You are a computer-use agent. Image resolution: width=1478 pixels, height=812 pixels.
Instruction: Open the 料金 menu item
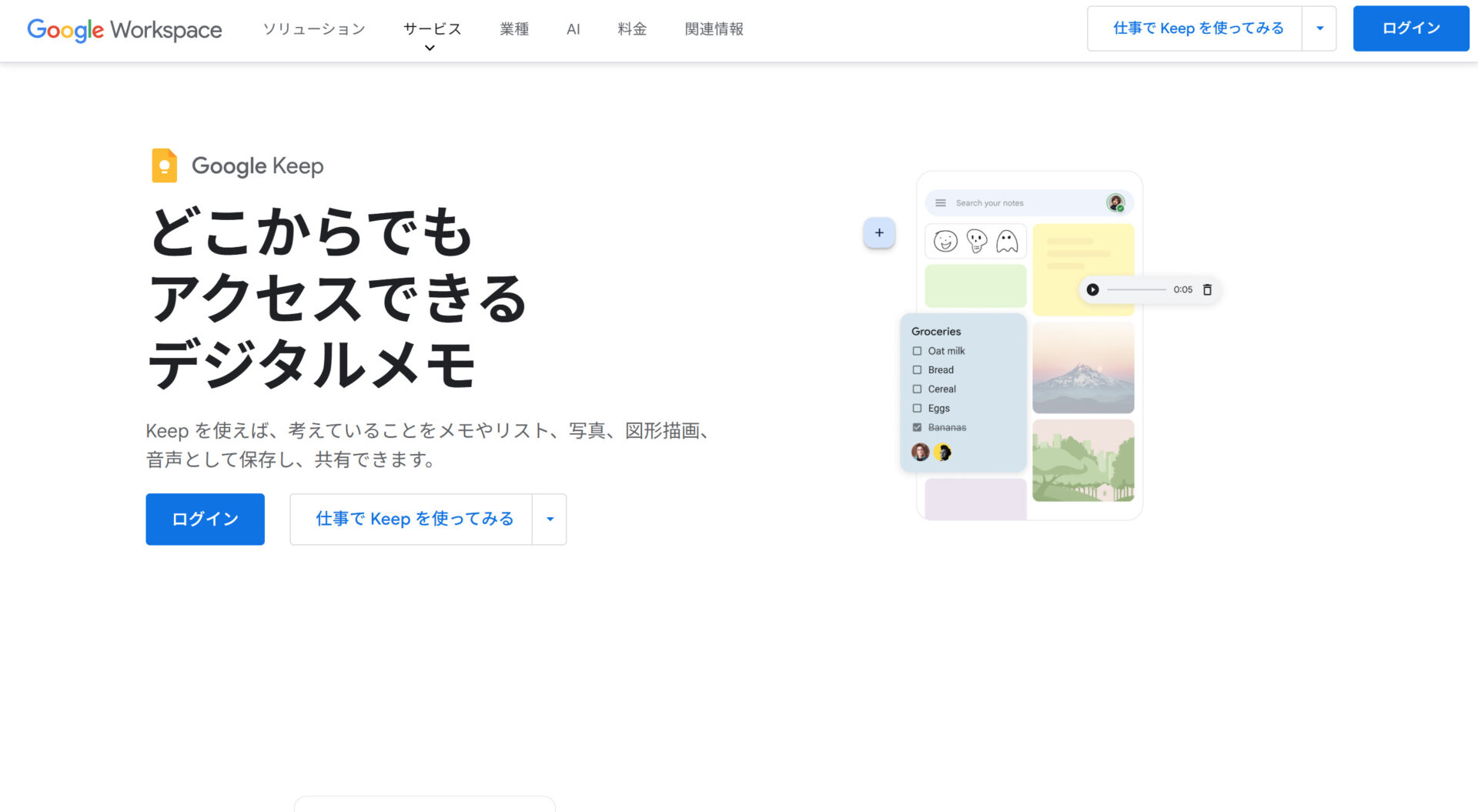(x=631, y=29)
